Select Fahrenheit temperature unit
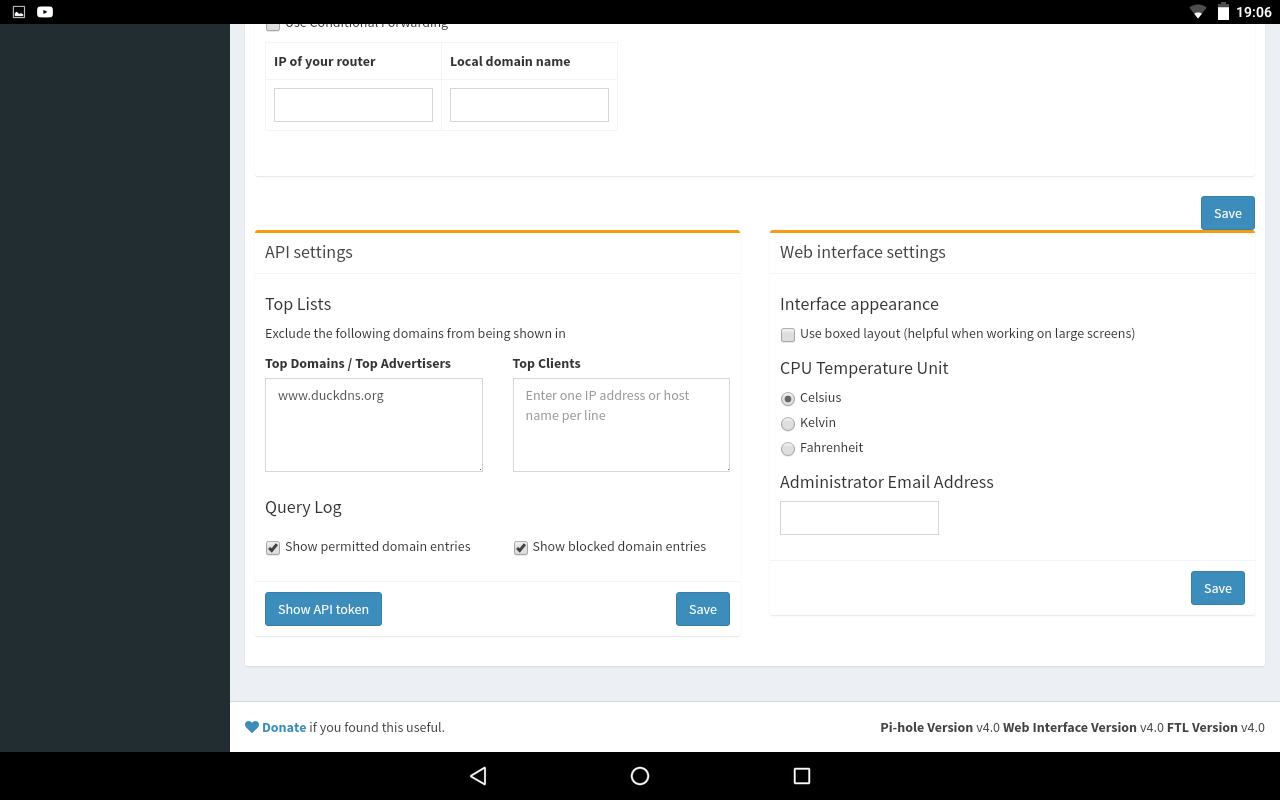The height and width of the screenshot is (800, 1280). [x=788, y=449]
